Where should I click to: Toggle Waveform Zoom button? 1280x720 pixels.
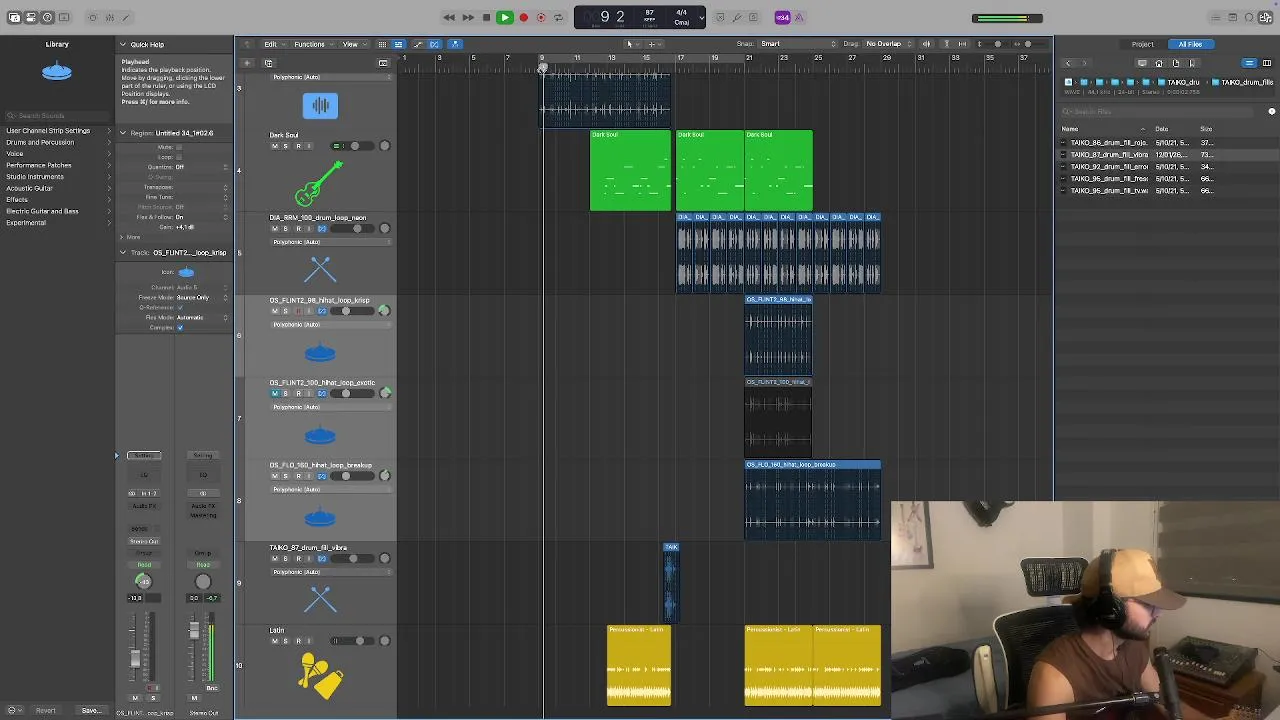click(926, 44)
